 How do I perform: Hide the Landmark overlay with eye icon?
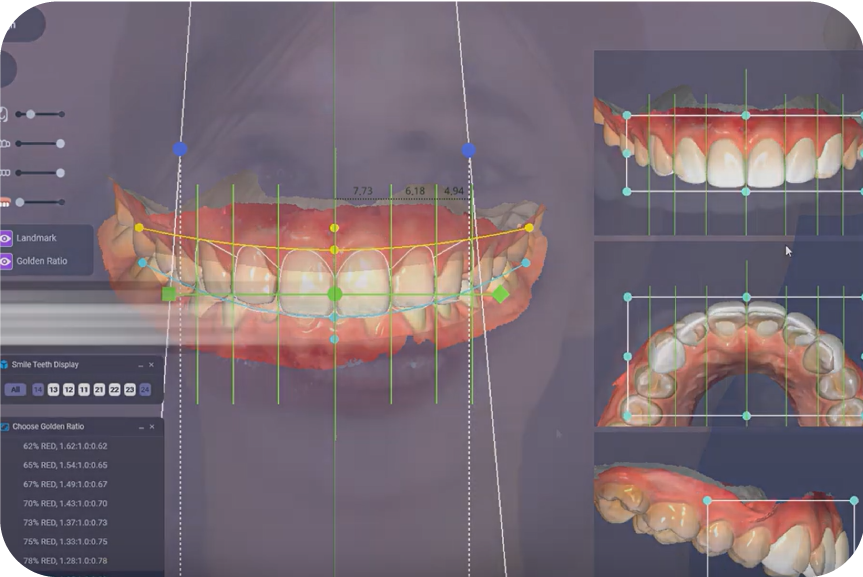(x=6, y=239)
